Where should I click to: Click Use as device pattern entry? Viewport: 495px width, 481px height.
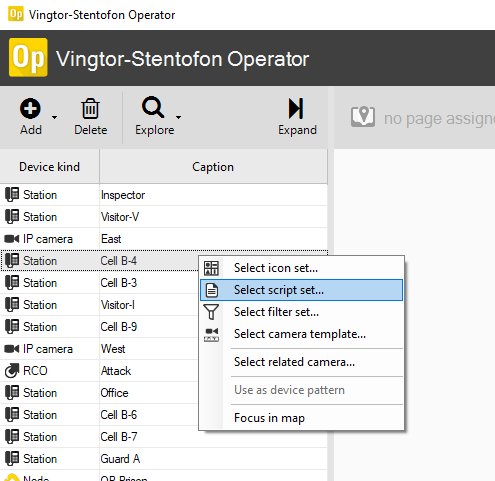click(x=302, y=390)
